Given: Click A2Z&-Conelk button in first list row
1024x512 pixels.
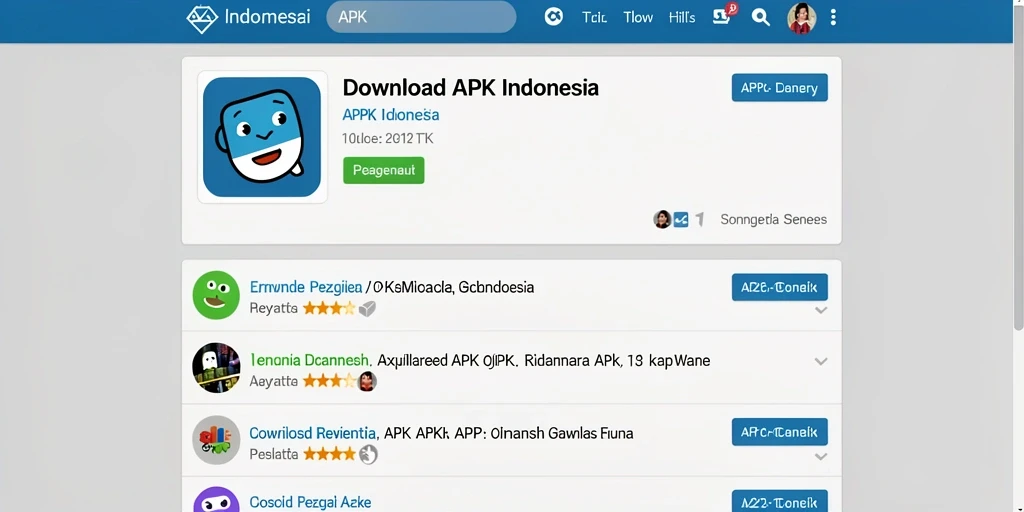Looking at the screenshot, I should 780,287.
